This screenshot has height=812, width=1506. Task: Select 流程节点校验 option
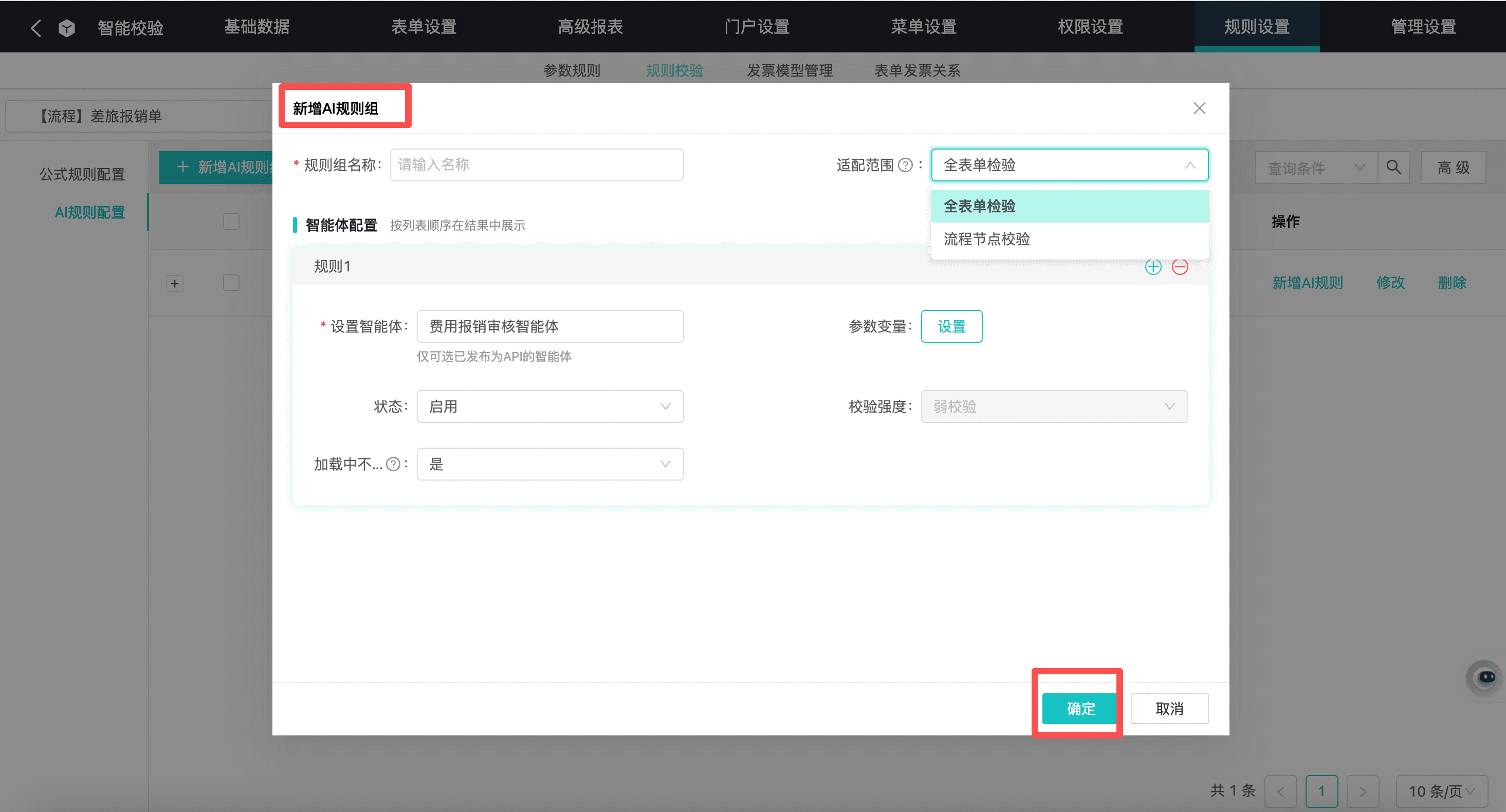[1069, 238]
